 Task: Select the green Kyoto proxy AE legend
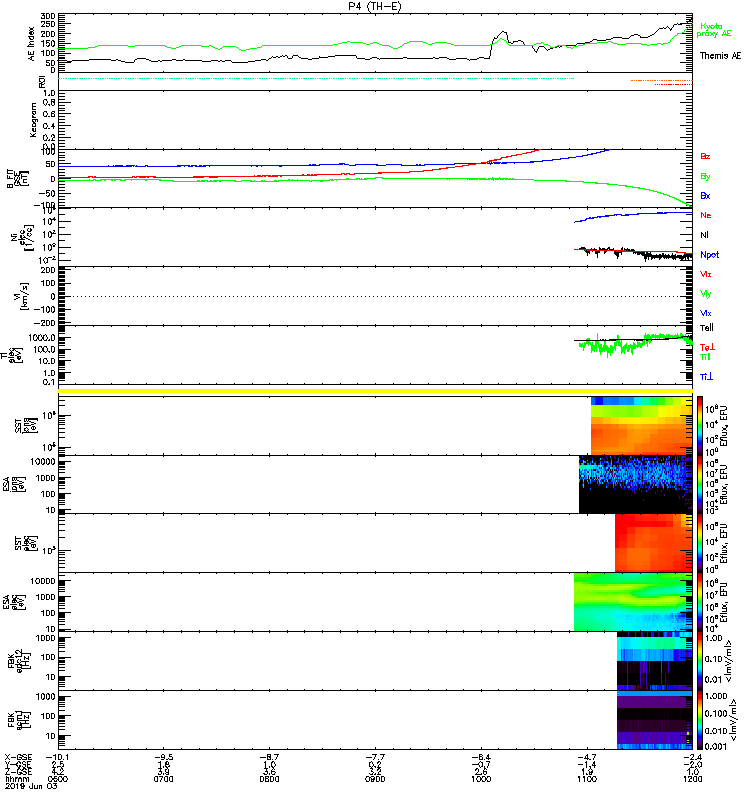(x=714, y=30)
